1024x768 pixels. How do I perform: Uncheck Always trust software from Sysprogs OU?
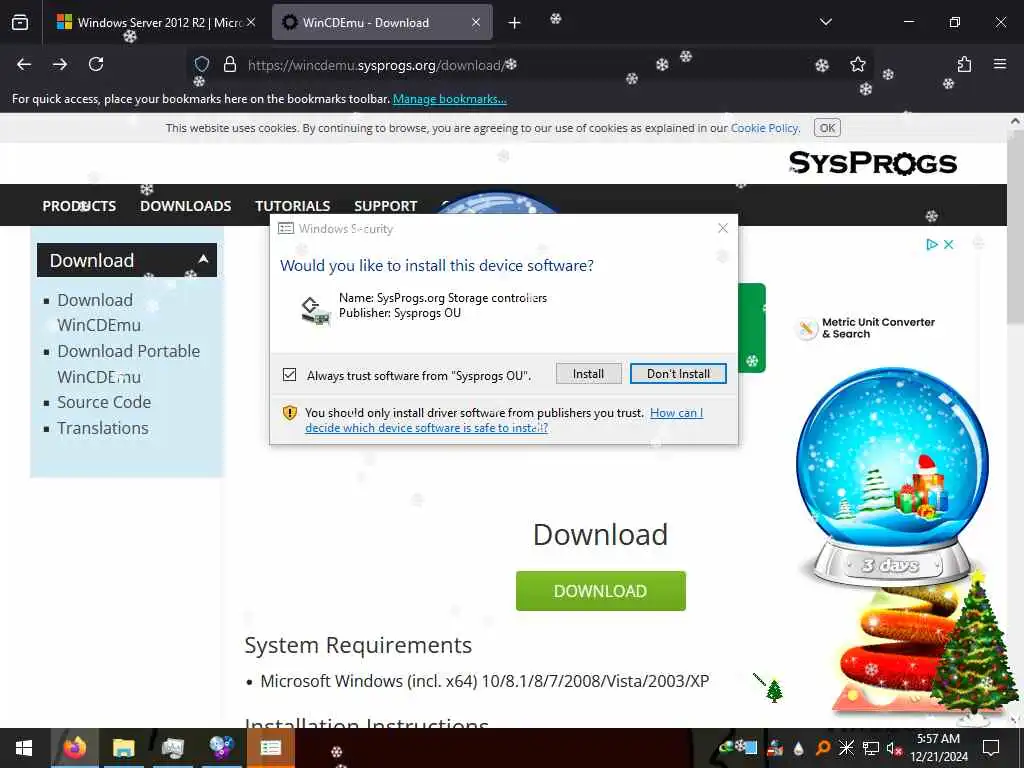pyautogui.click(x=289, y=375)
